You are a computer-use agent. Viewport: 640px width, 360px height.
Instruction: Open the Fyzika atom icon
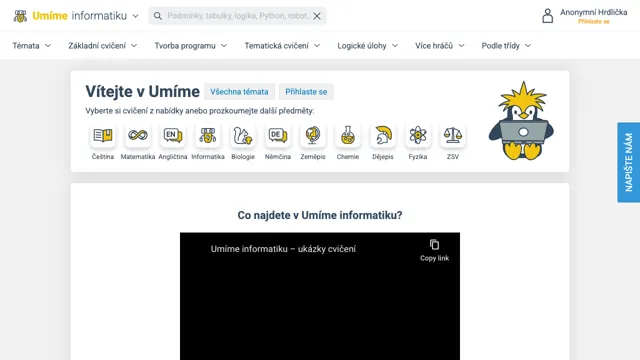tap(418, 135)
